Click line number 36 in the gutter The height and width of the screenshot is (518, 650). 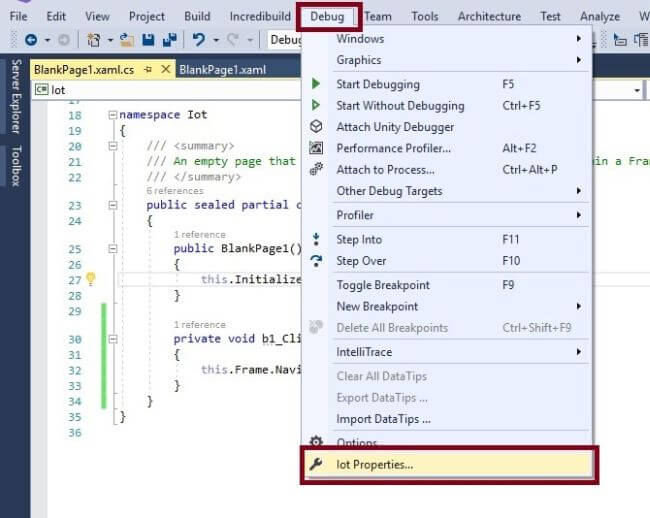coord(75,433)
